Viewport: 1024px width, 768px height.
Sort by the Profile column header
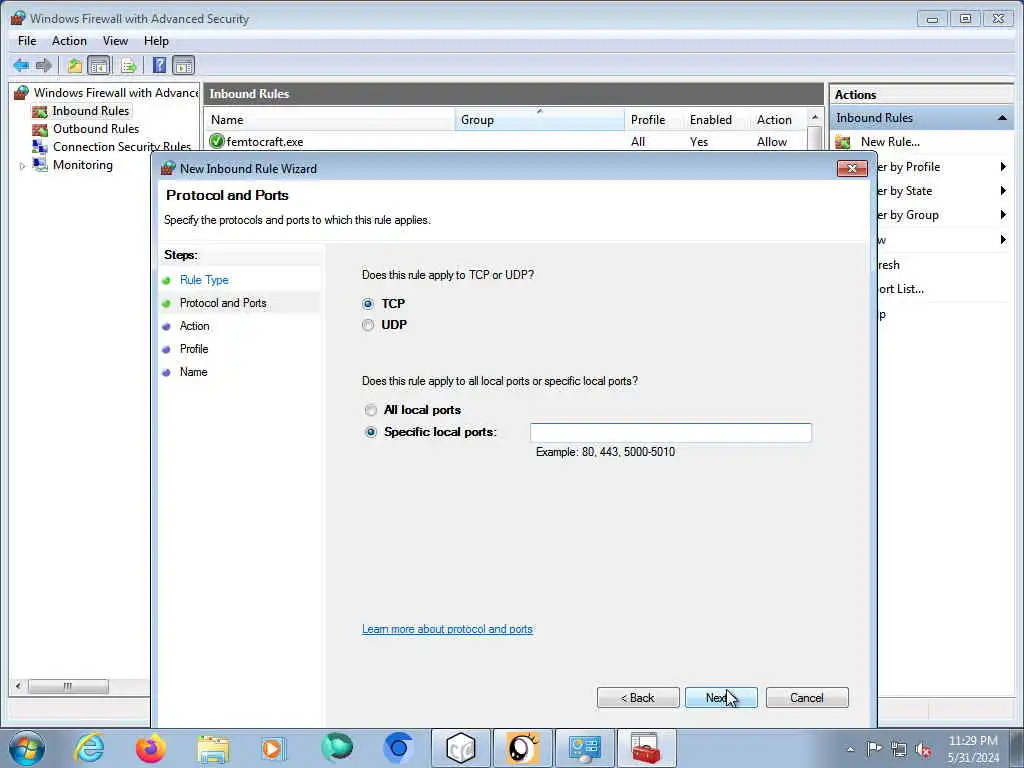pyautogui.click(x=654, y=120)
